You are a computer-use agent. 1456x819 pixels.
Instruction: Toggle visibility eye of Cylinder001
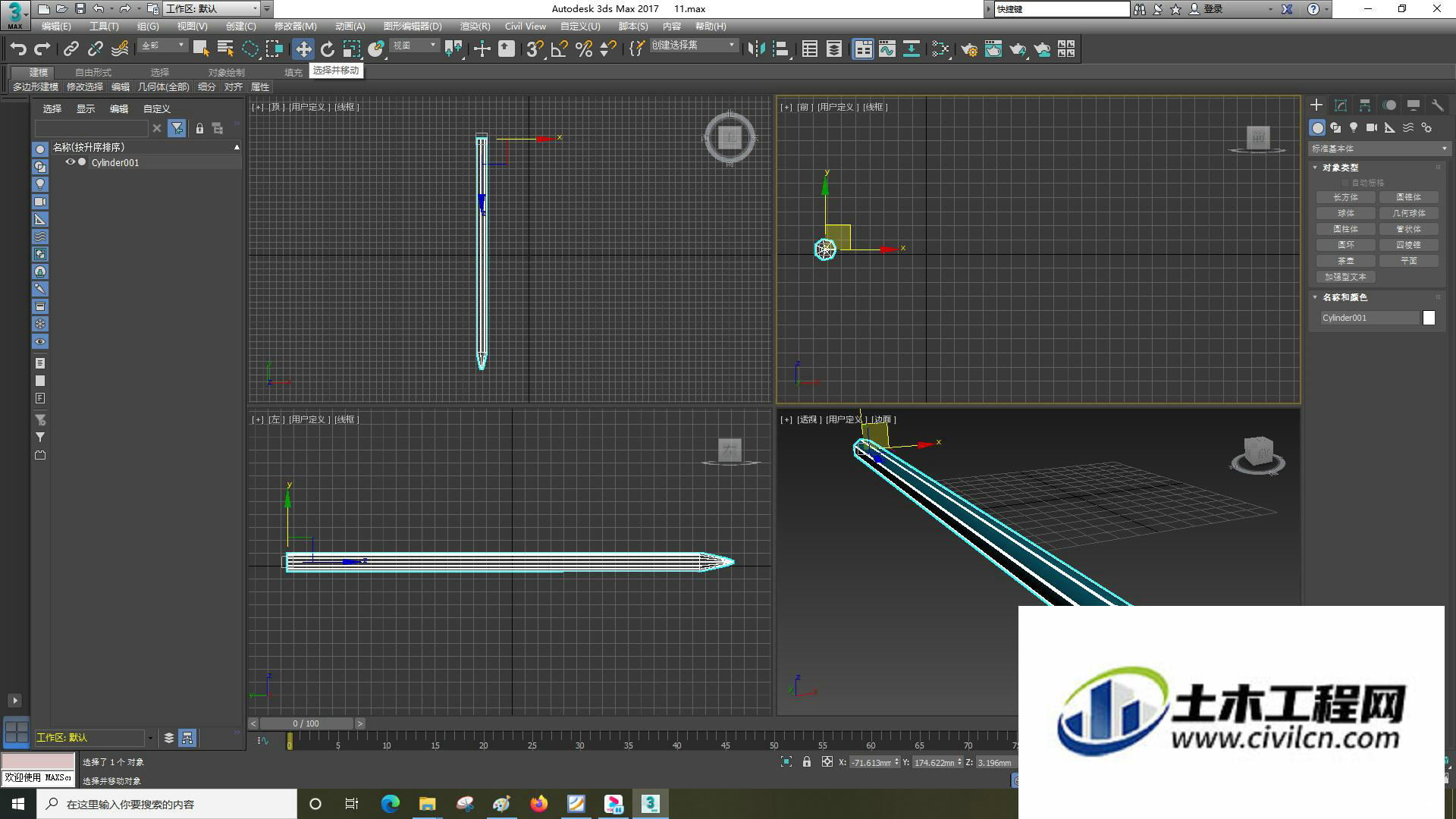pos(70,162)
